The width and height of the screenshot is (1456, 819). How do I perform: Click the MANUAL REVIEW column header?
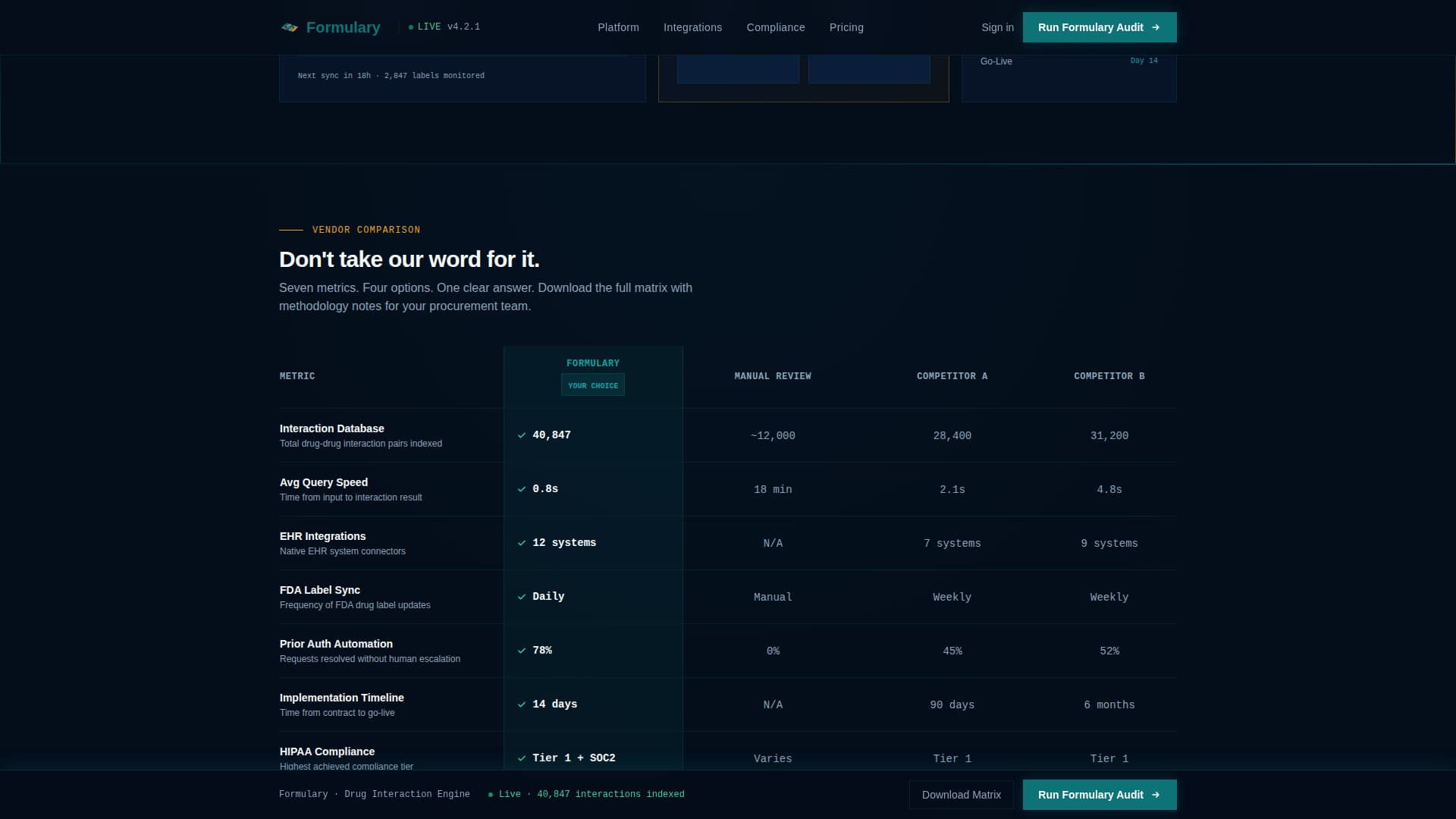click(x=773, y=376)
